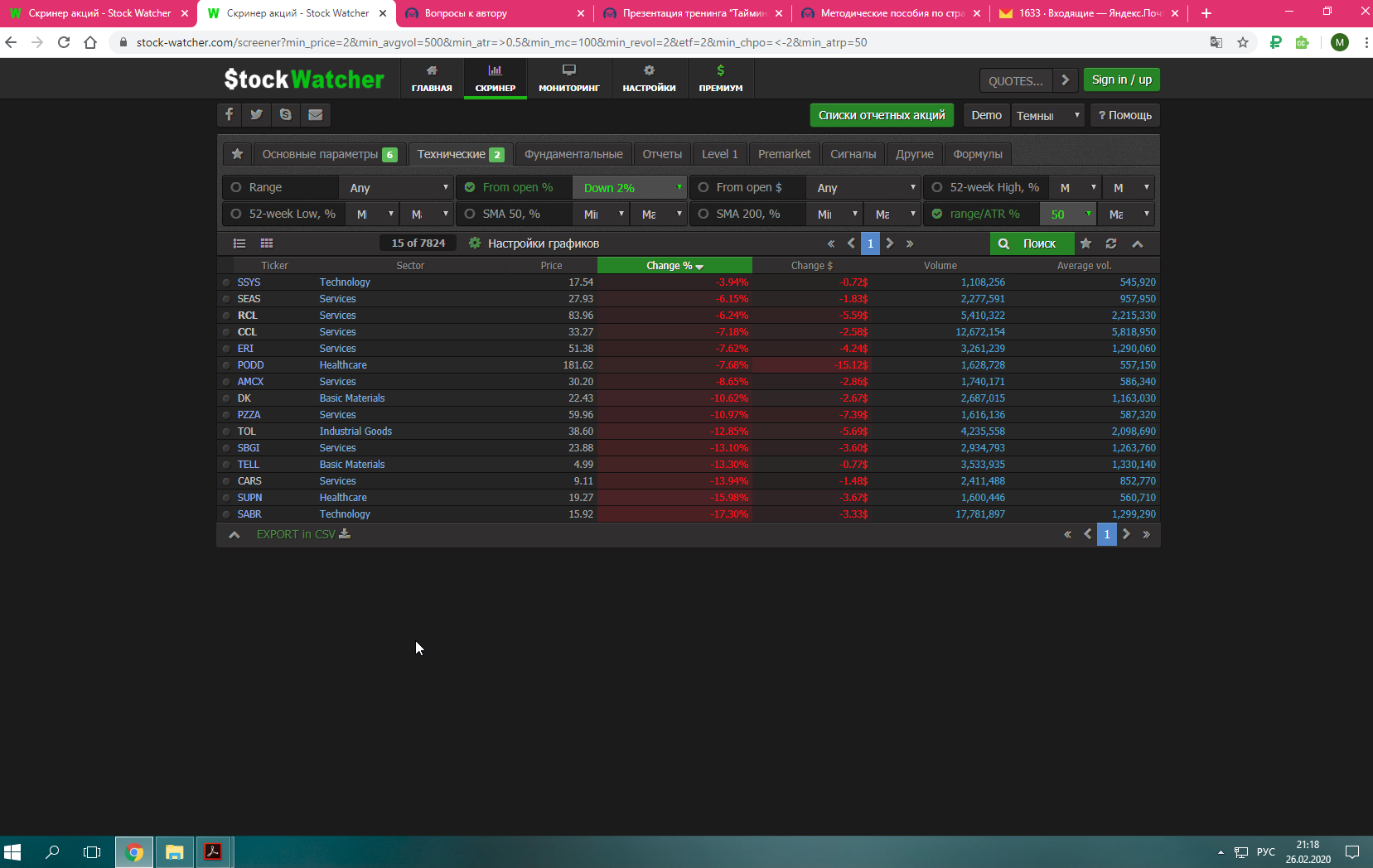Viewport: 1373px width, 868px height.
Task: Enable the SMA 50 % filter
Action: [x=470, y=215]
